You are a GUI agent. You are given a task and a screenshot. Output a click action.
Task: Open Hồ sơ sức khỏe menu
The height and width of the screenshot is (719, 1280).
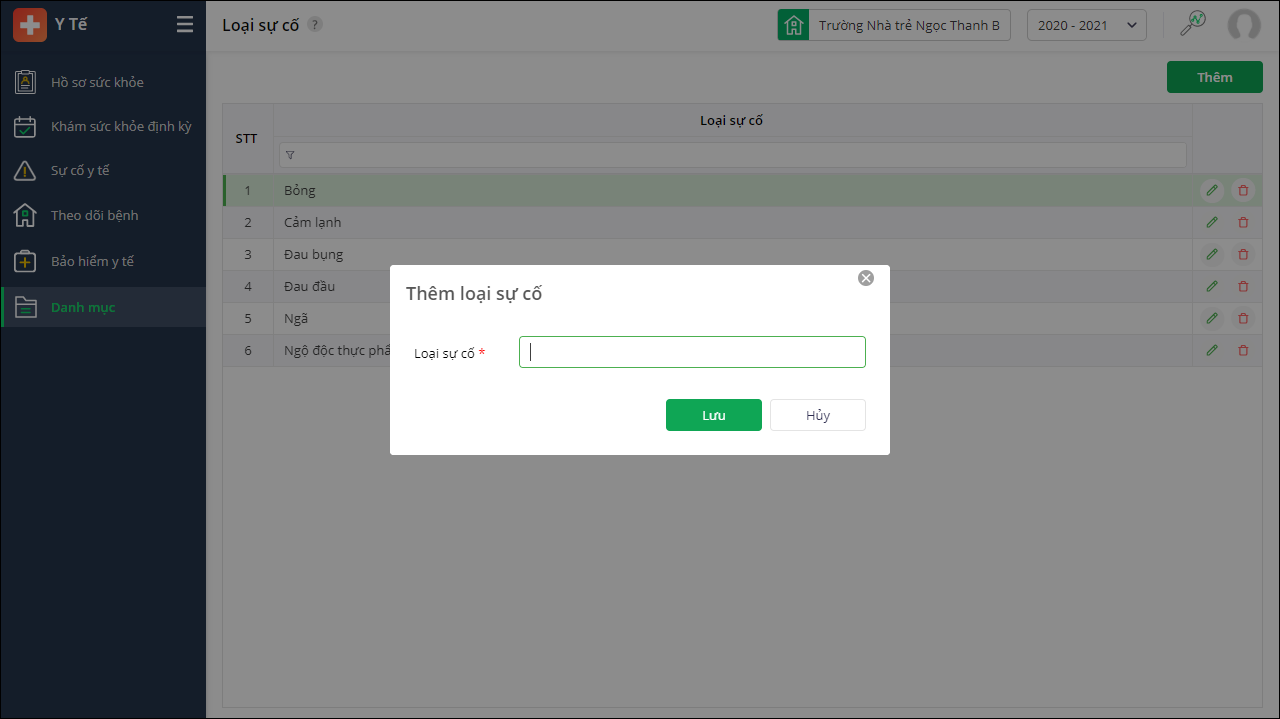pos(97,82)
